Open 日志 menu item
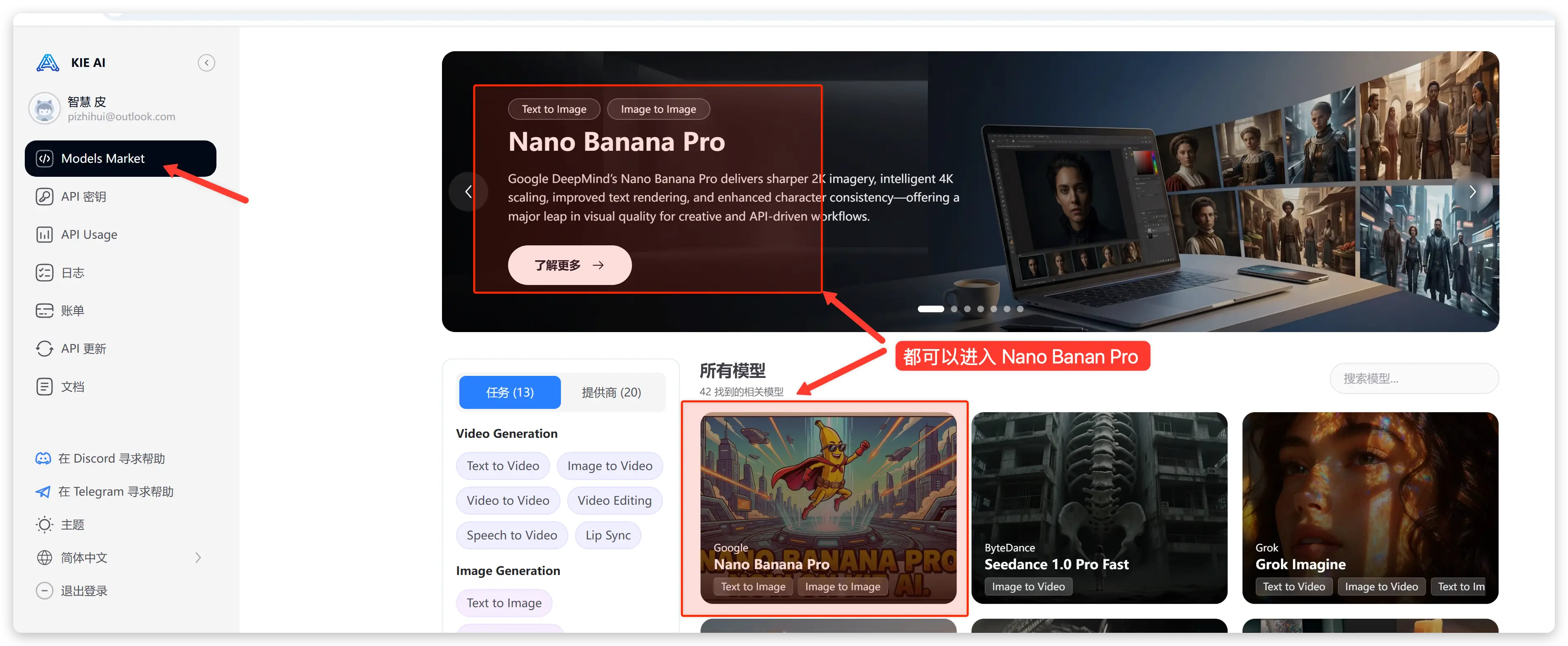The width and height of the screenshot is (1568, 646). (121, 273)
